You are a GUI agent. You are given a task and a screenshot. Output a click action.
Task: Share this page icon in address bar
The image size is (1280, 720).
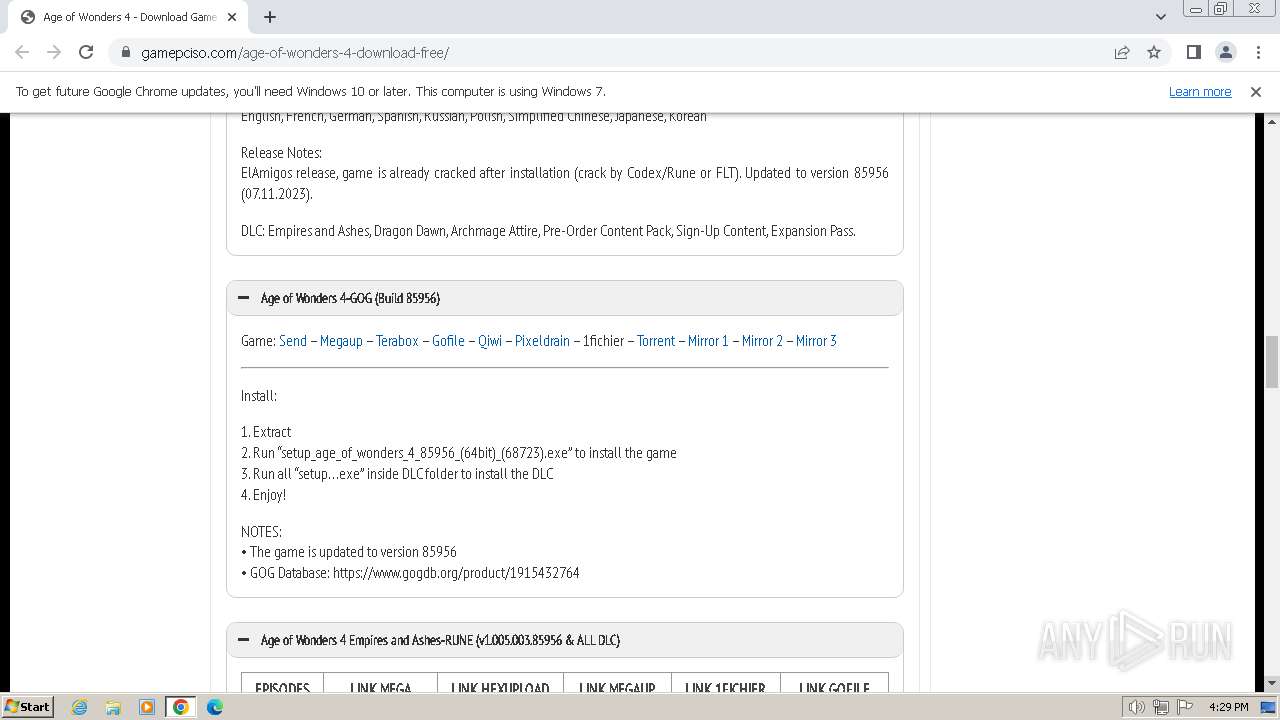1122,52
